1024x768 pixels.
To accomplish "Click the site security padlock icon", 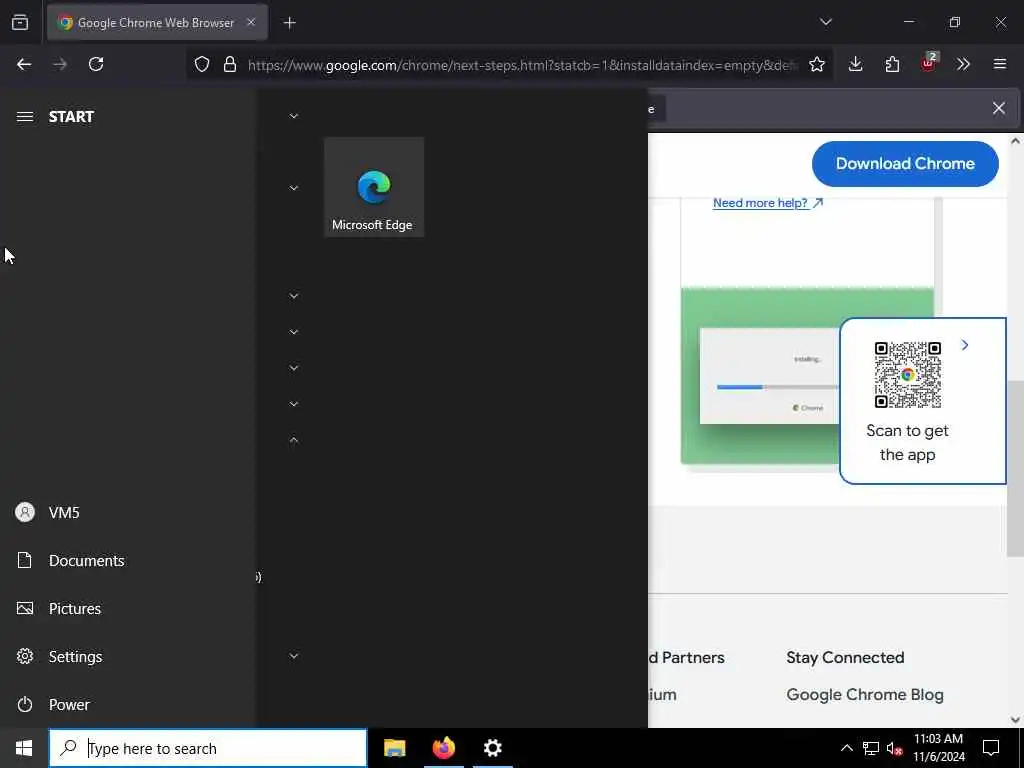I will [229, 64].
